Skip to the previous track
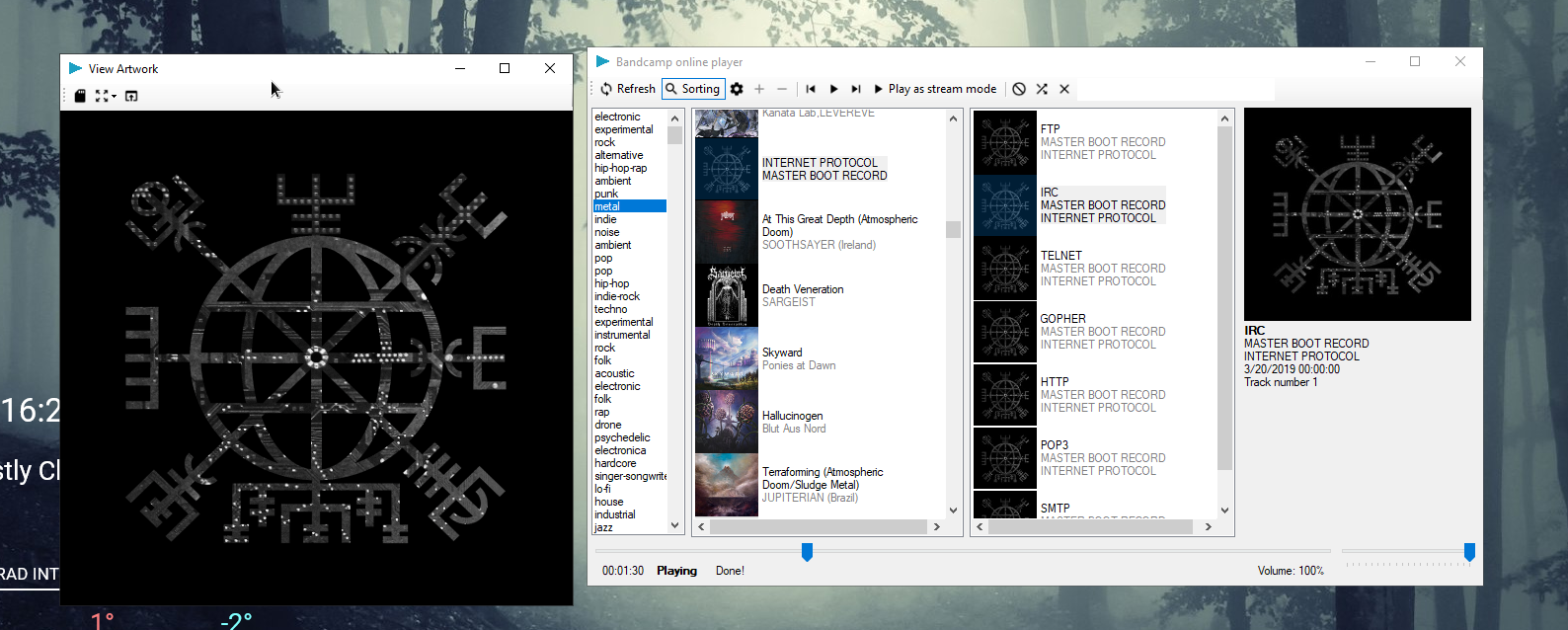The width and height of the screenshot is (1568, 630). pos(811,89)
